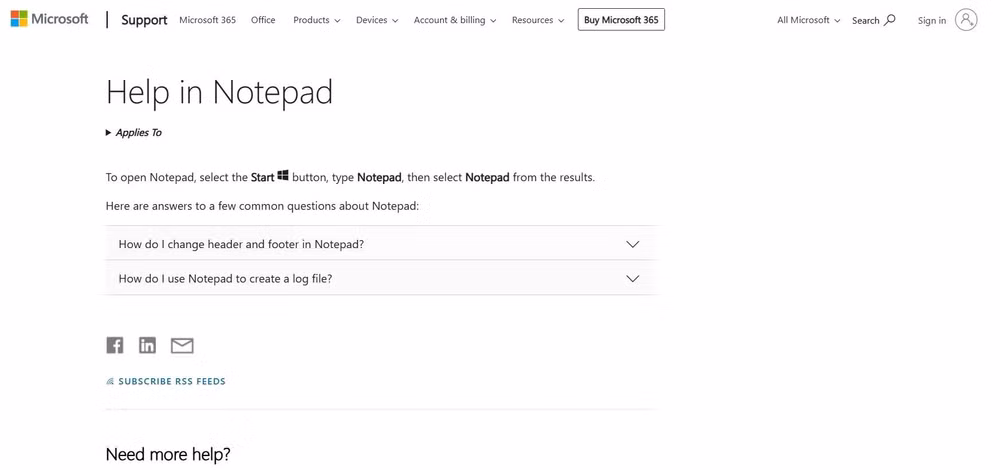Share the page on LinkedIn
This screenshot has height=470, width=1000.
click(x=147, y=345)
